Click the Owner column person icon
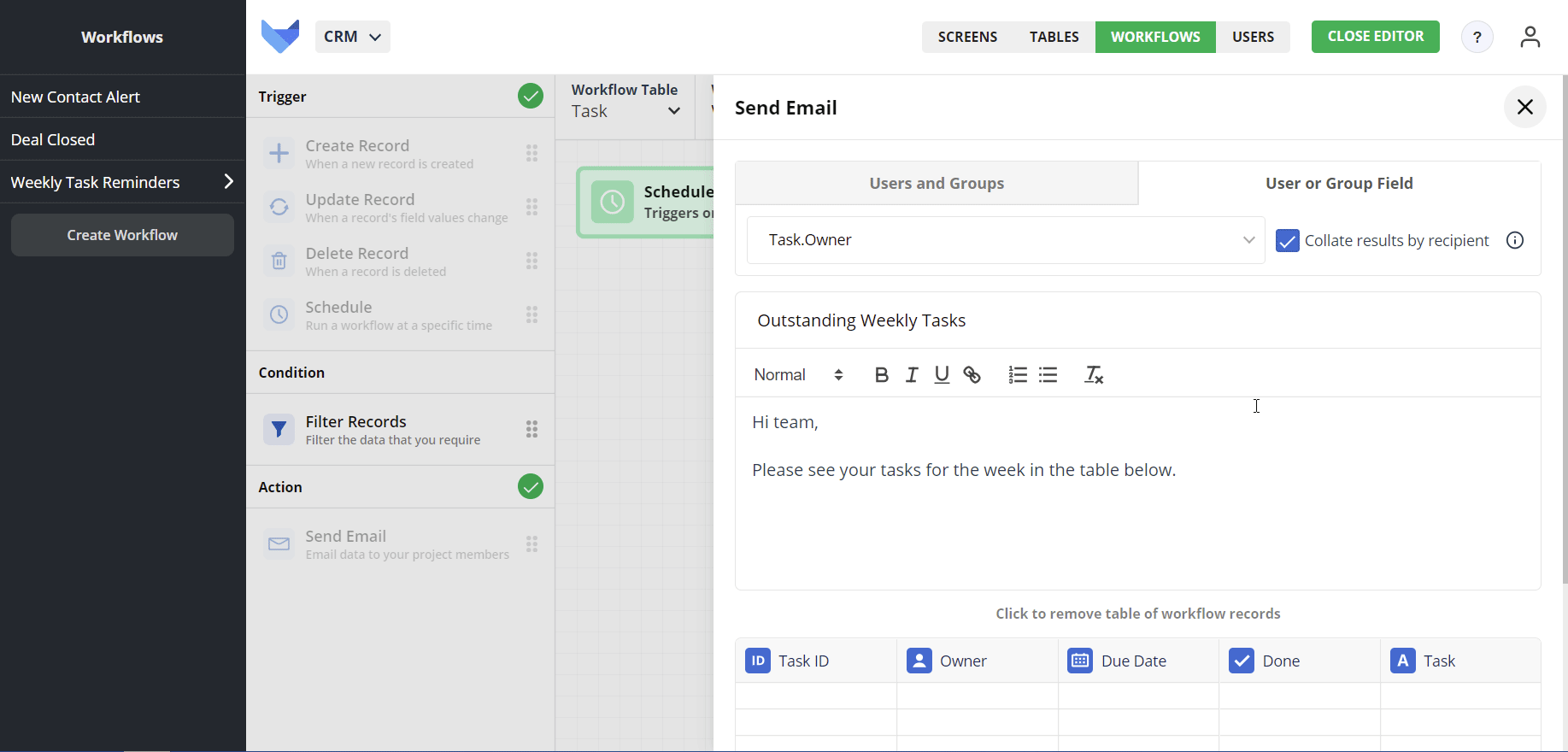The height and width of the screenshot is (752, 1568). tap(919, 661)
